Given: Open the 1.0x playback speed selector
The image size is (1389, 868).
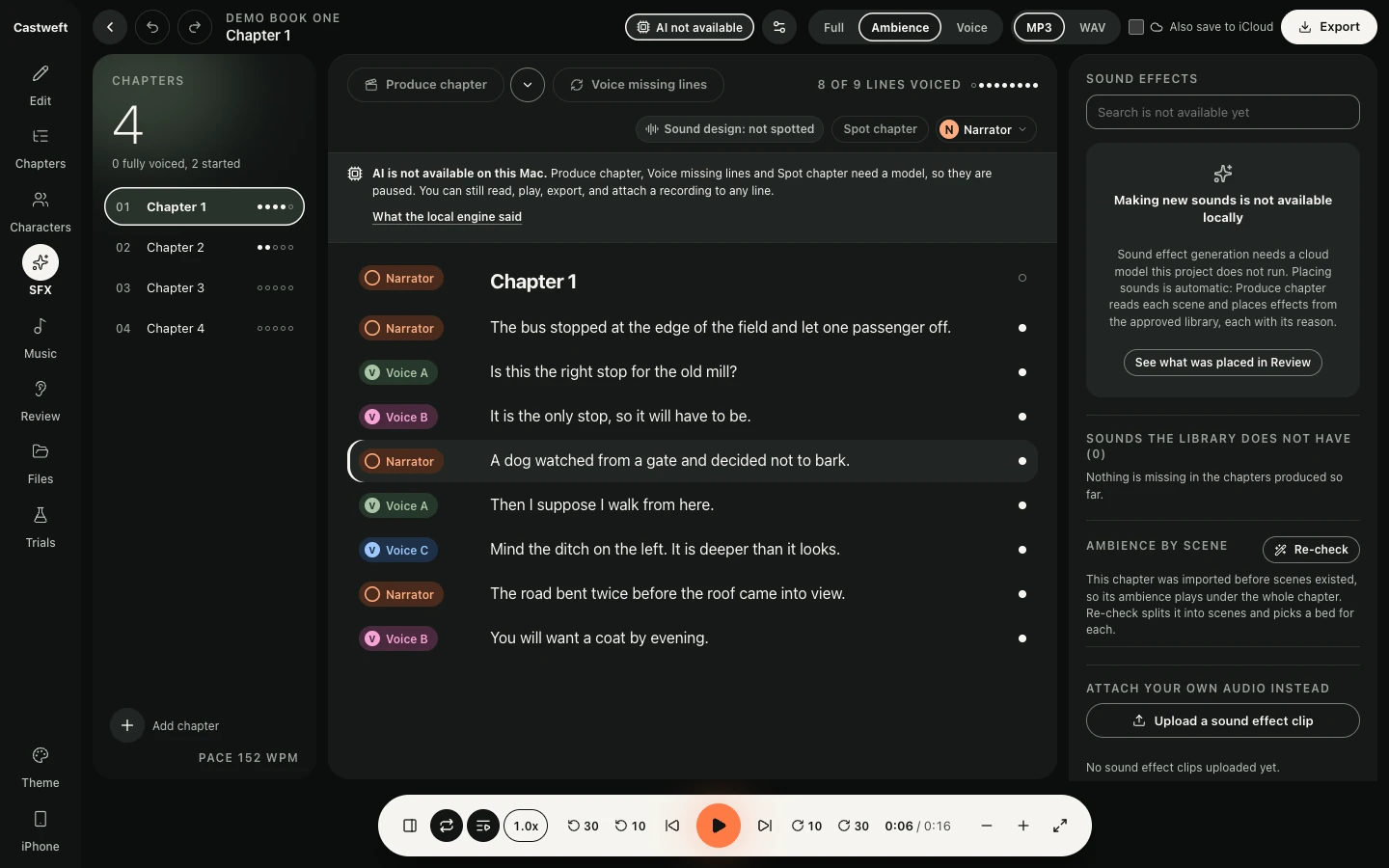Looking at the screenshot, I should (x=526, y=826).
